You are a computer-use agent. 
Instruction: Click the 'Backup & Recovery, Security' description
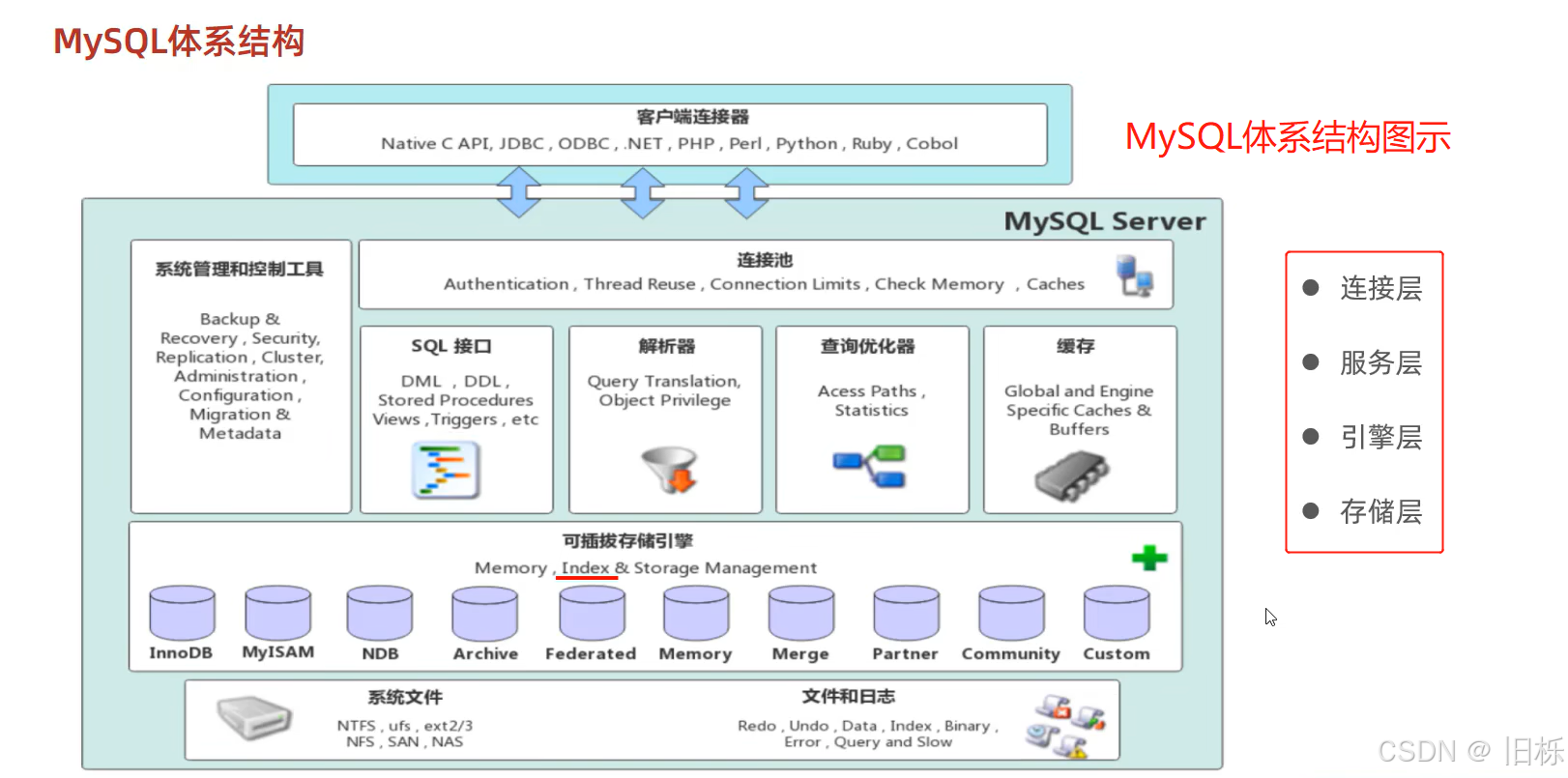click(x=240, y=376)
